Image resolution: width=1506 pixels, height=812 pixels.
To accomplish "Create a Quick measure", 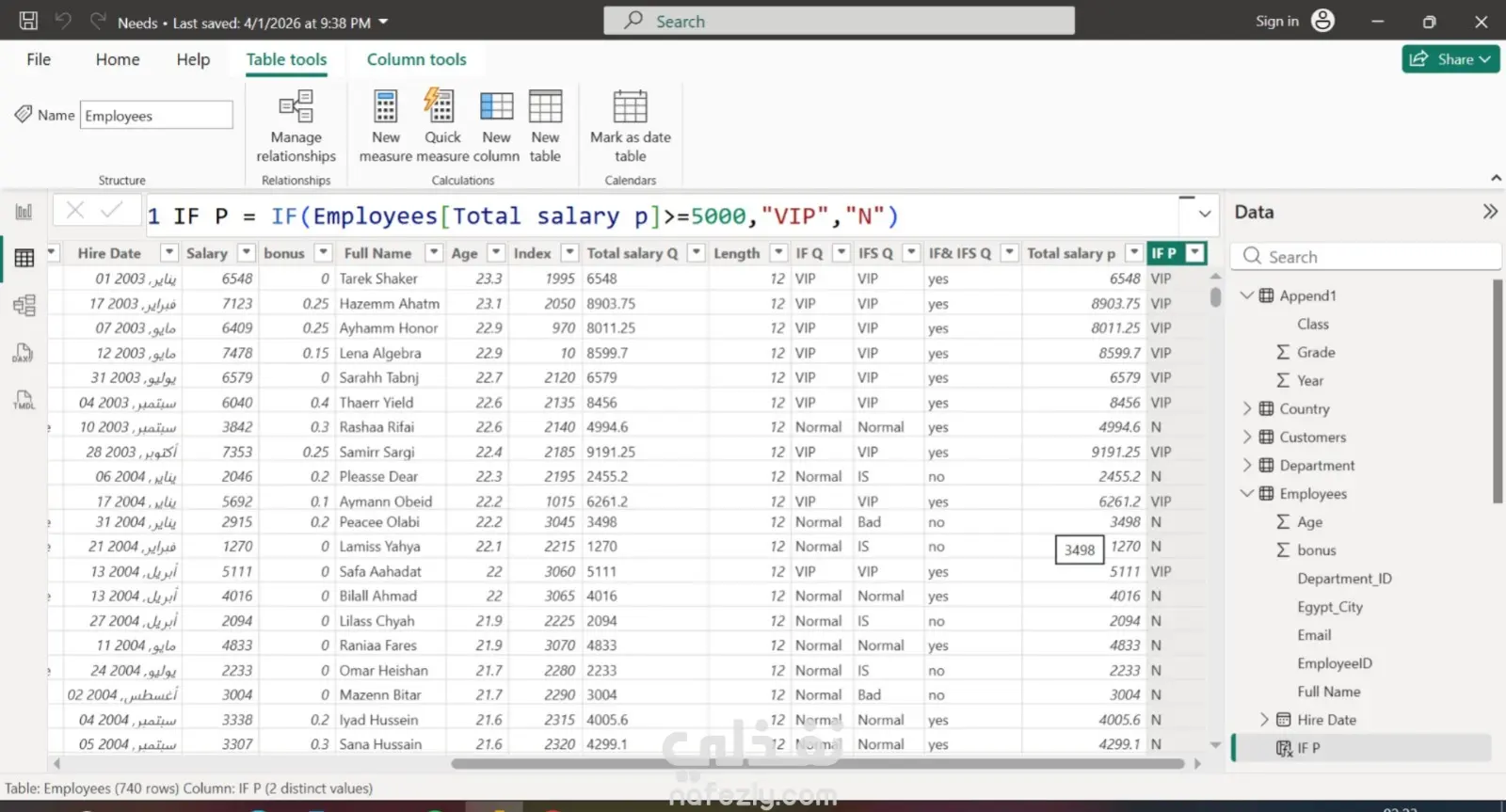I will (x=441, y=126).
